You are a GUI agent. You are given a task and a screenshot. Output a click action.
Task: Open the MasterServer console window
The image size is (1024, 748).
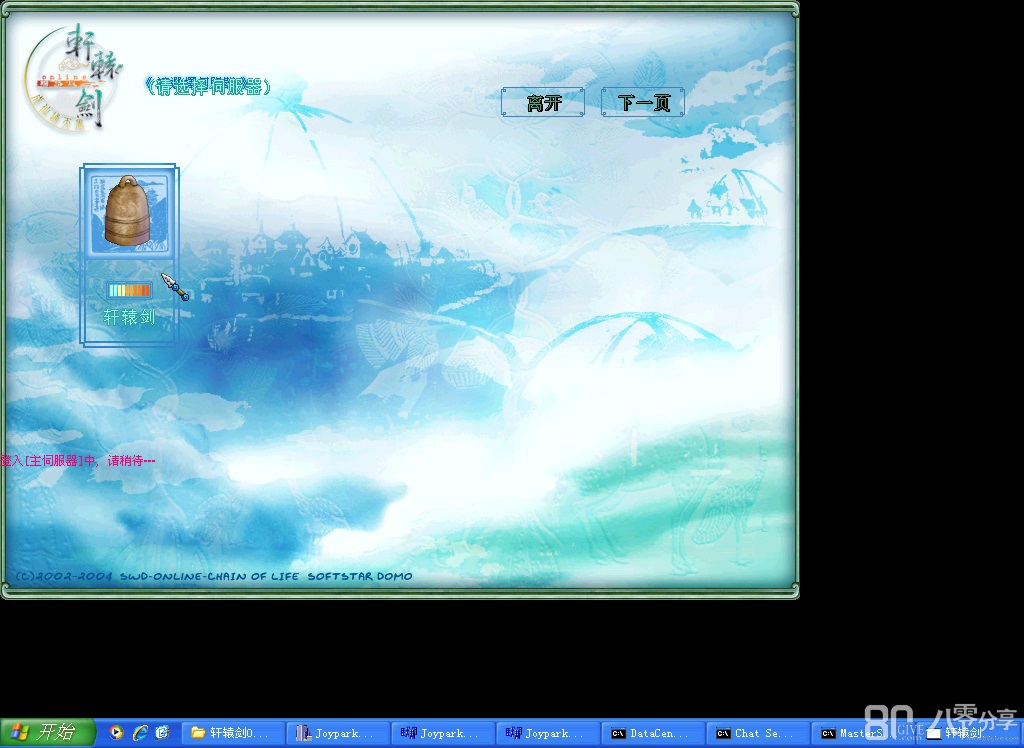point(852,733)
